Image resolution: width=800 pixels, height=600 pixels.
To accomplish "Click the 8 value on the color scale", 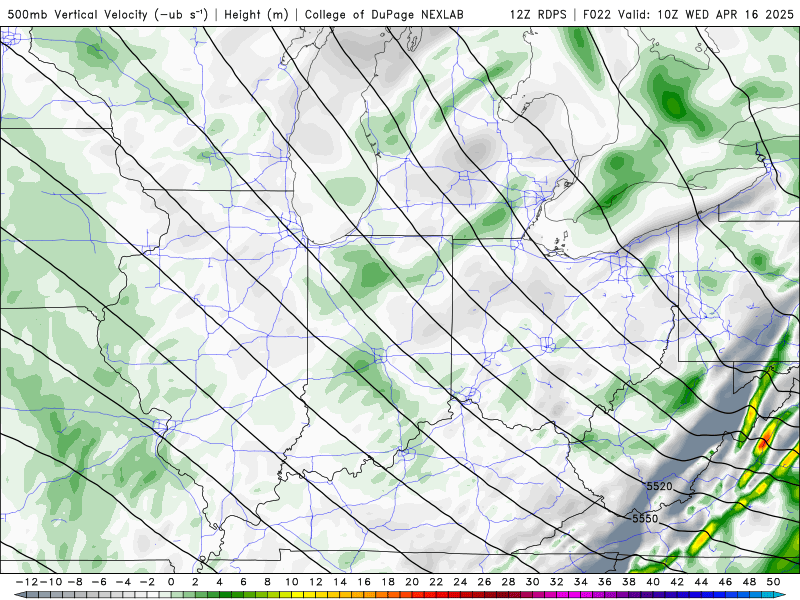I will [267, 582].
